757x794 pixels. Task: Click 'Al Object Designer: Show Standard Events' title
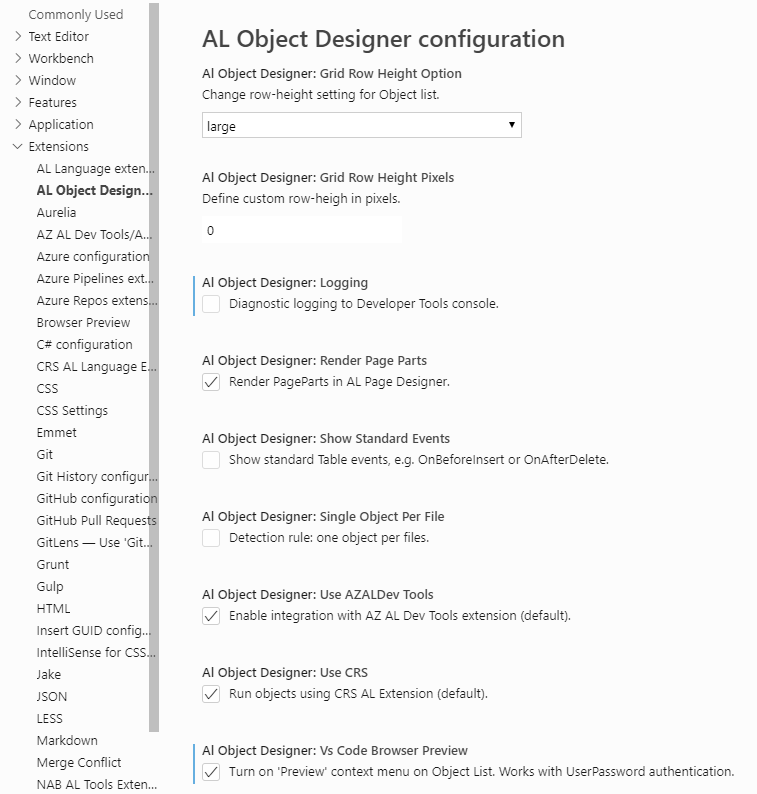click(x=326, y=439)
